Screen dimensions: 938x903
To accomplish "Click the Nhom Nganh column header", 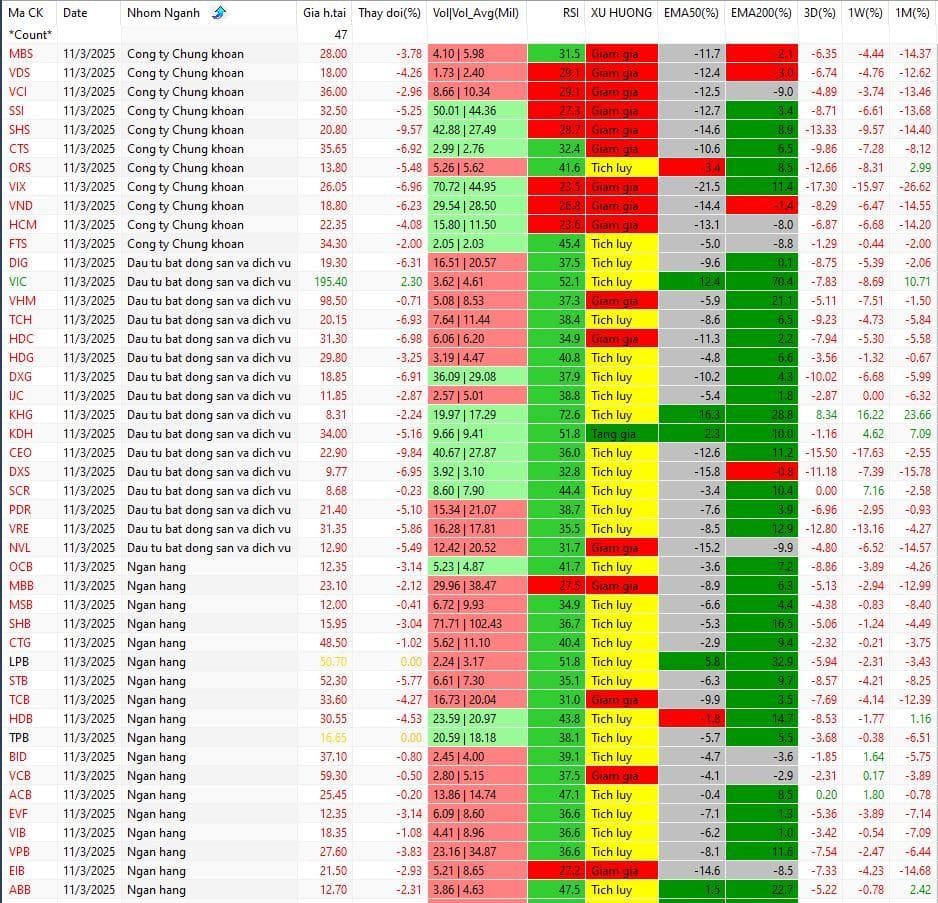I will coord(163,13).
